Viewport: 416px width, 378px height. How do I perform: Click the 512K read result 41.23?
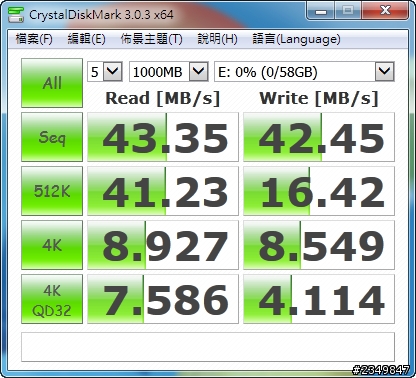[x=163, y=191]
